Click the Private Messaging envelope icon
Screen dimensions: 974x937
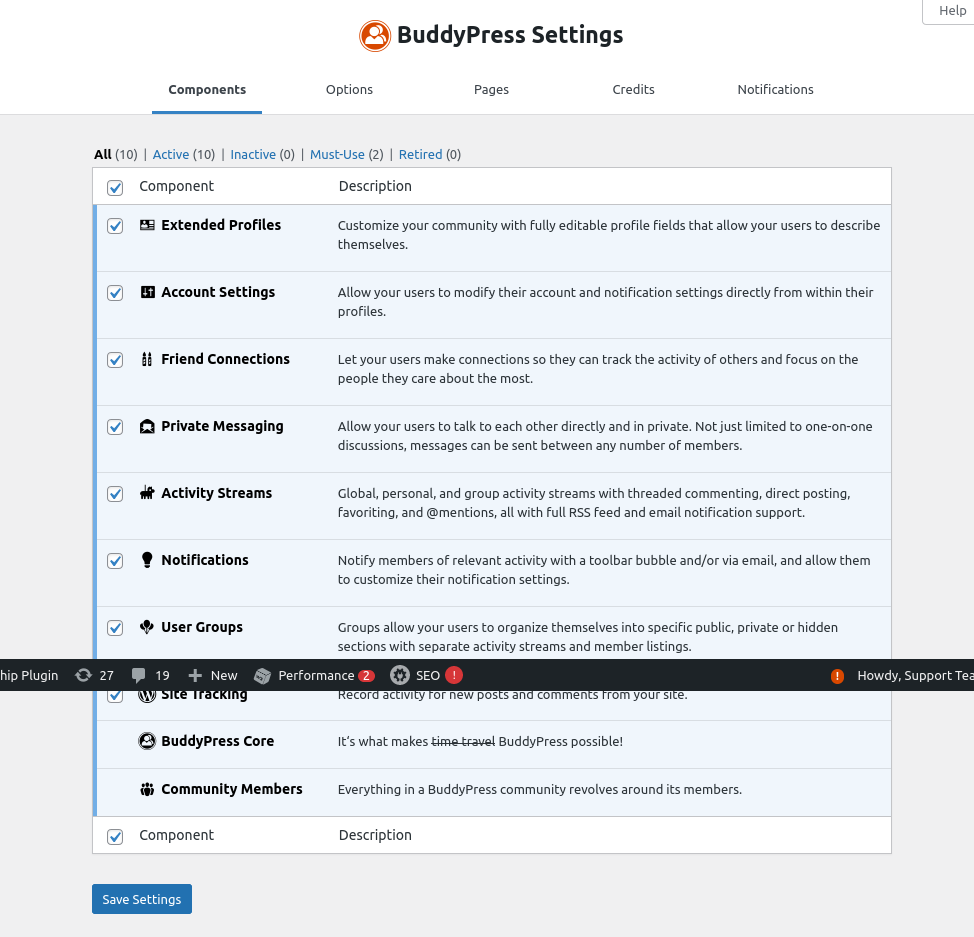point(146,426)
